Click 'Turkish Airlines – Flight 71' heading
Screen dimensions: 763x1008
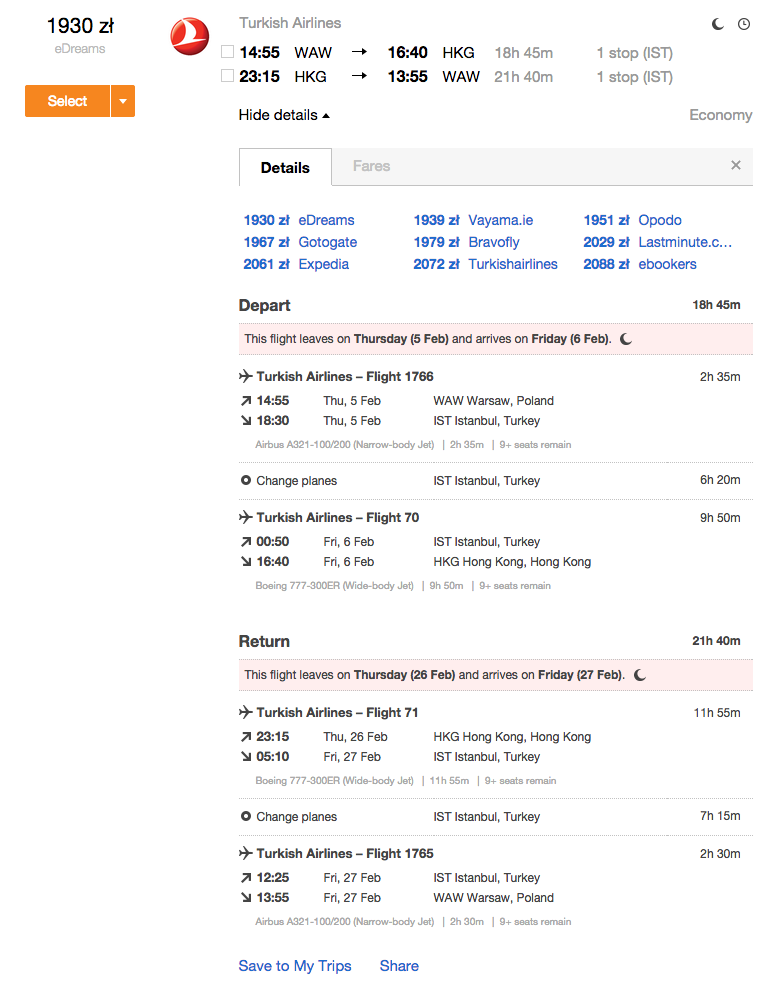point(337,712)
